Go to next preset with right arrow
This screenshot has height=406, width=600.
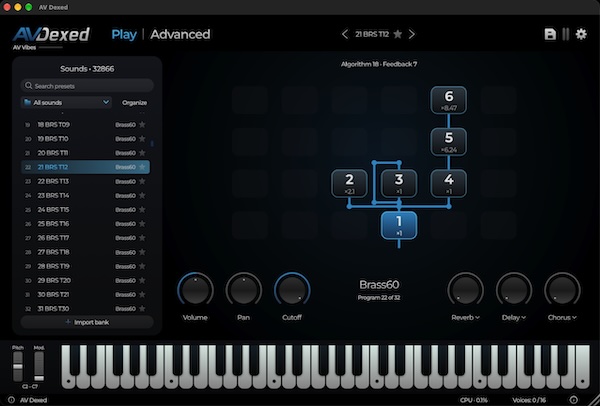[x=412, y=34]
